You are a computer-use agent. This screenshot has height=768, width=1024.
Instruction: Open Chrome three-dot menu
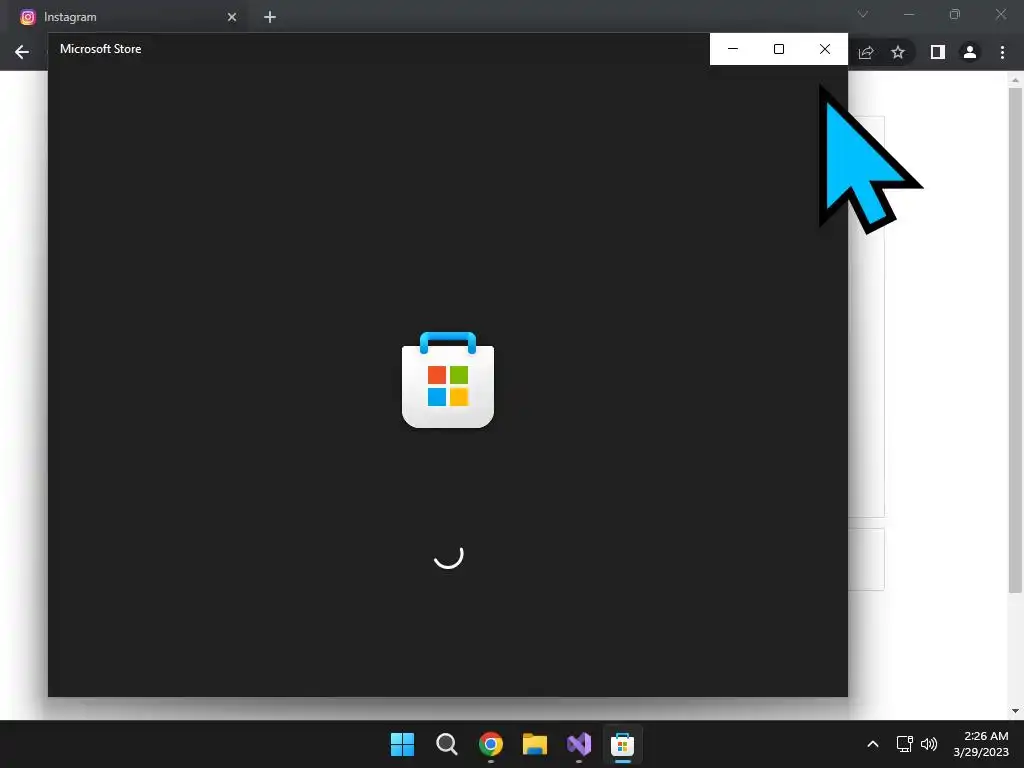(x=1002, y=52)
